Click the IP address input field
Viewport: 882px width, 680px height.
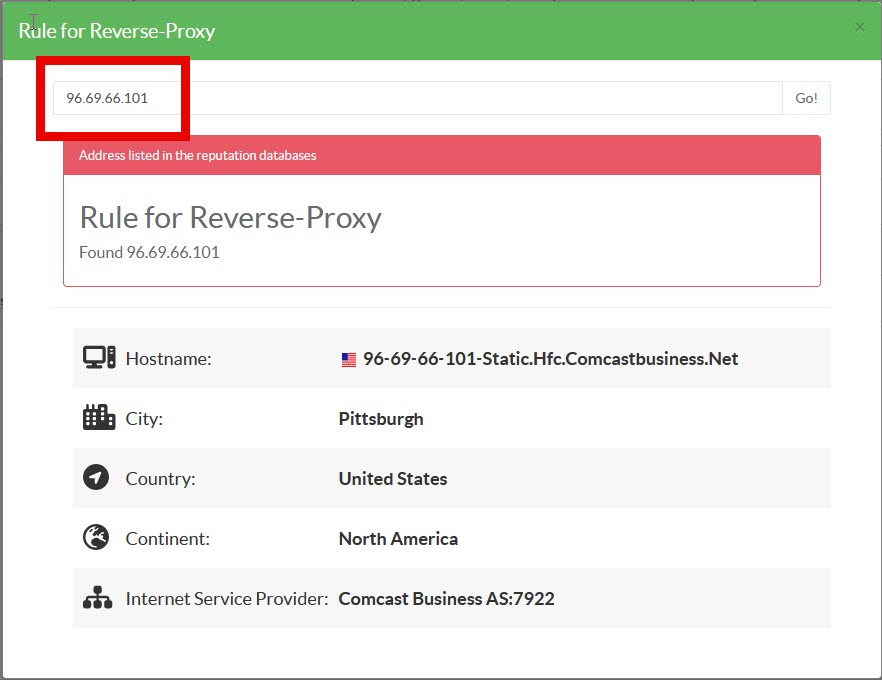[x=417, y=98]
